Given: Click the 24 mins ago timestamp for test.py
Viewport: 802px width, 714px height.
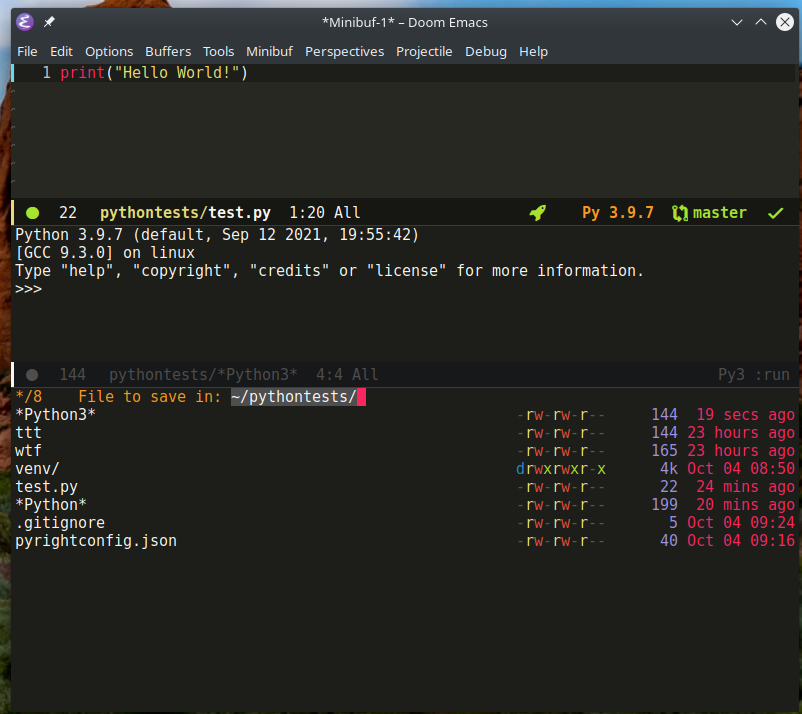Looking at the screenshot, I should tap(745, 487).
